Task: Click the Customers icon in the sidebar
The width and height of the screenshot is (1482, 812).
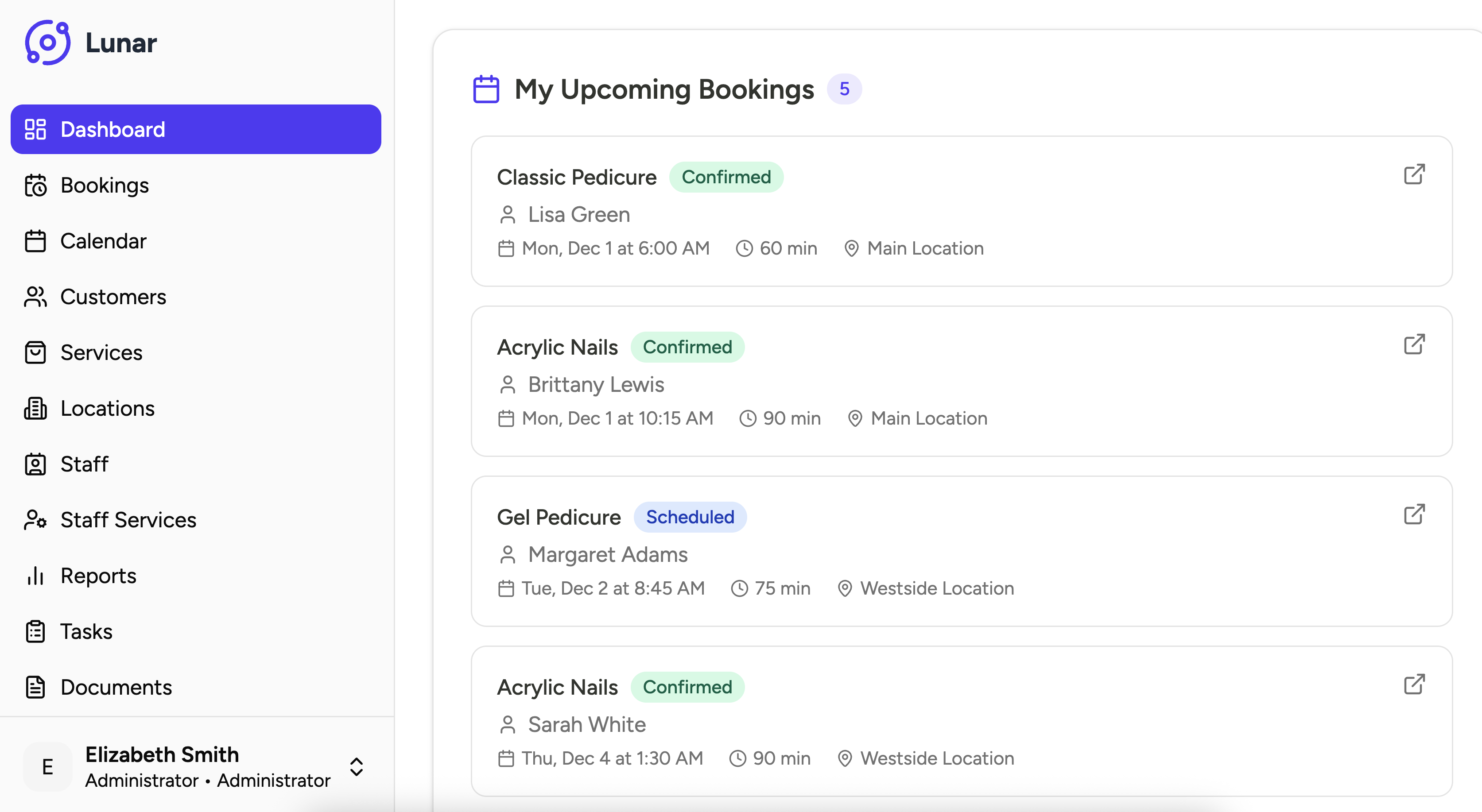Action: [36, 296]
